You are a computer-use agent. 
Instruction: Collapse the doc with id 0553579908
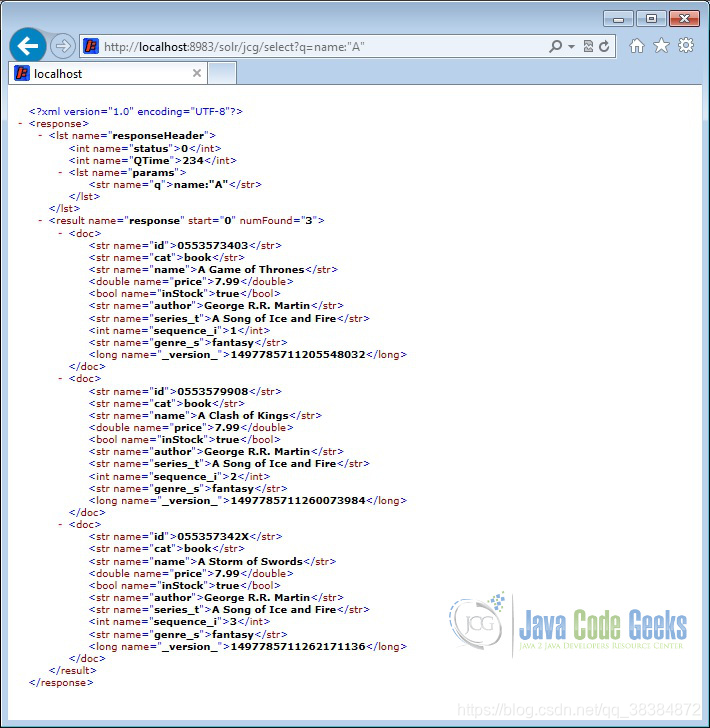[60, 379]
